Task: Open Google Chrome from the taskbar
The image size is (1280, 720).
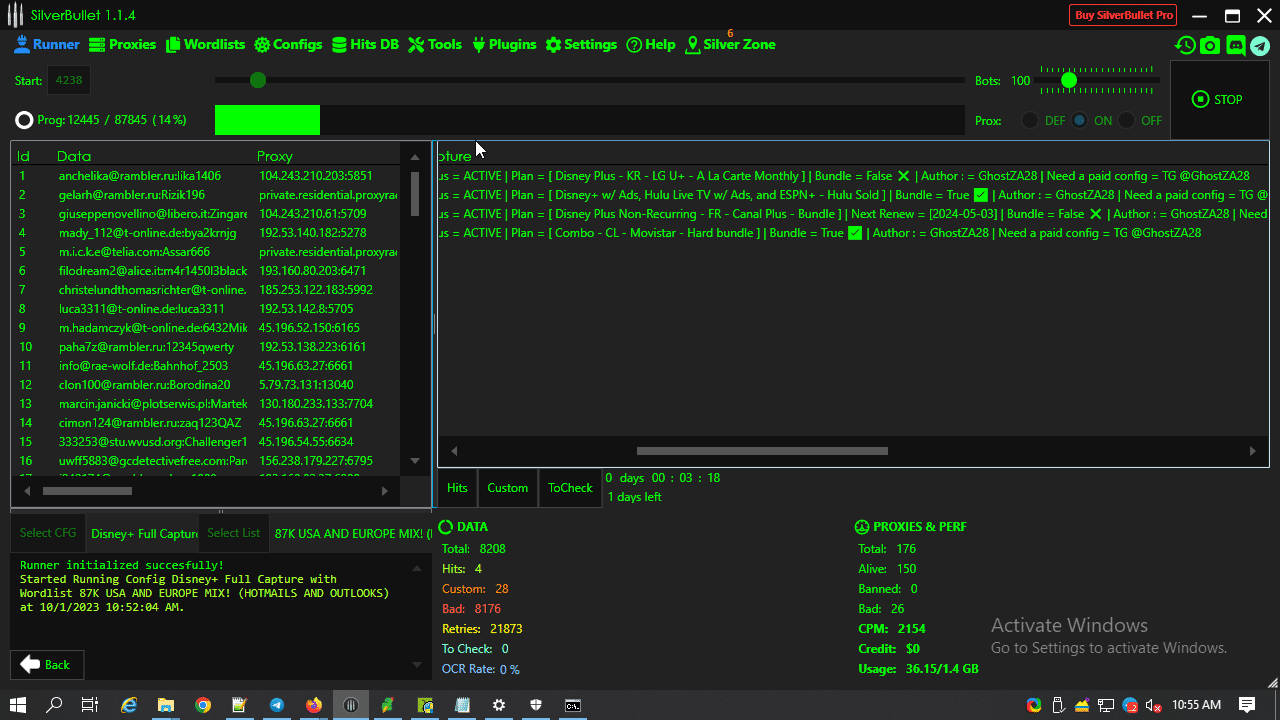Action: click(x=203, y=705)
